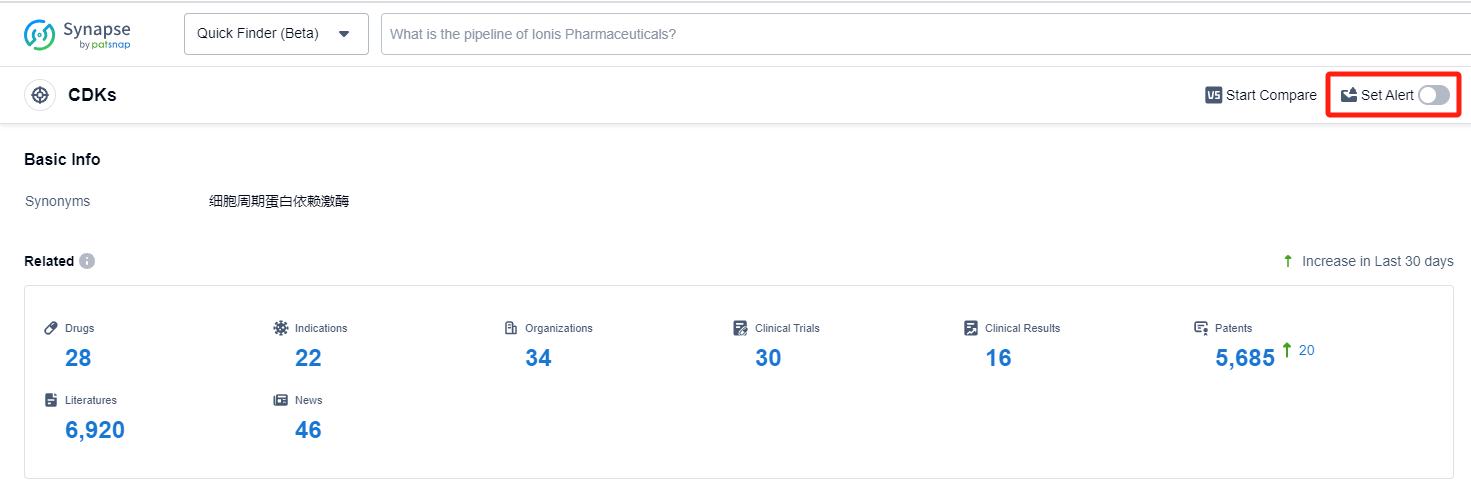Screen dimensions: 1471x492
Task: Click the Patents certificate icon
Action: coord(1201,328)
